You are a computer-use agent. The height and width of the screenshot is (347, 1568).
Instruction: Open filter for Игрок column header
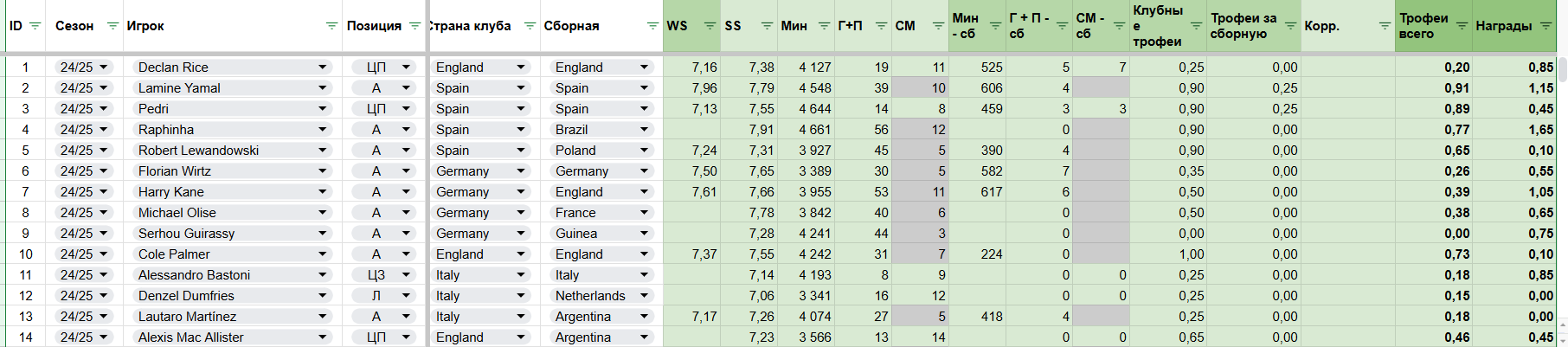coord(331,26)
